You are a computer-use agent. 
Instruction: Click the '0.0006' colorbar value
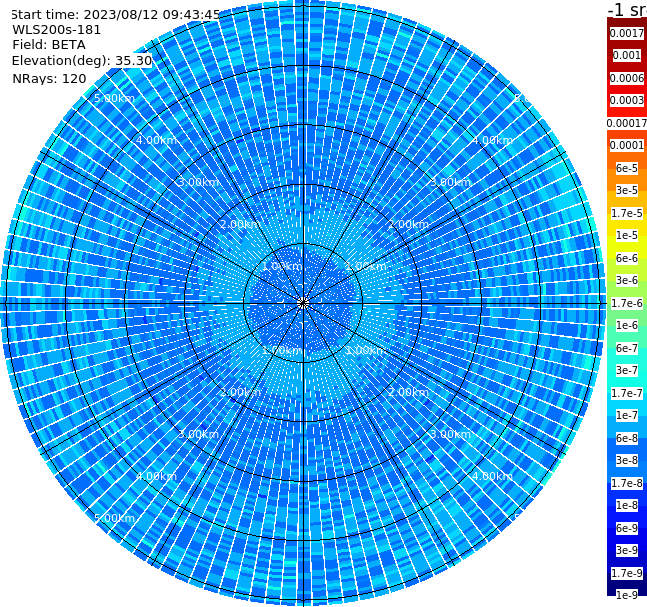click(x=627, y=78)
